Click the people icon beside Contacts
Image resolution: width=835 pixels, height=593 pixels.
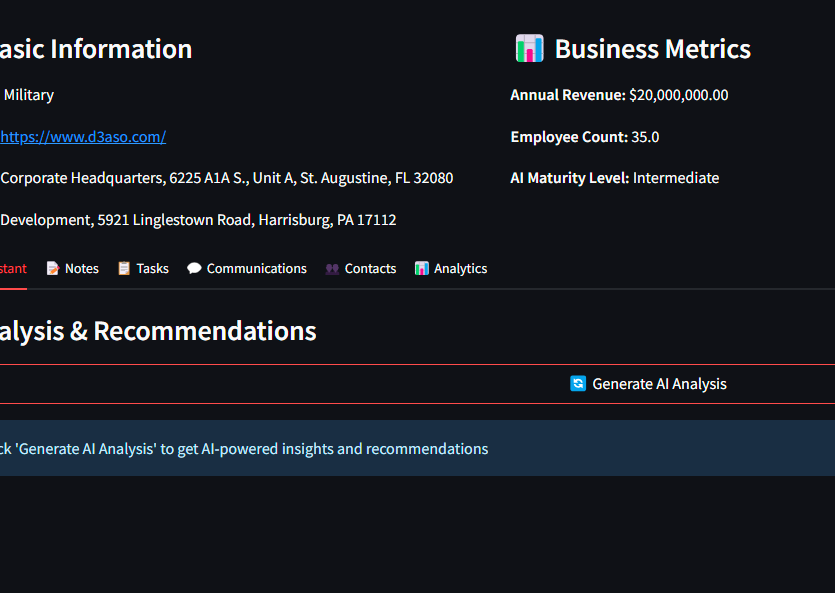point(332,269)
